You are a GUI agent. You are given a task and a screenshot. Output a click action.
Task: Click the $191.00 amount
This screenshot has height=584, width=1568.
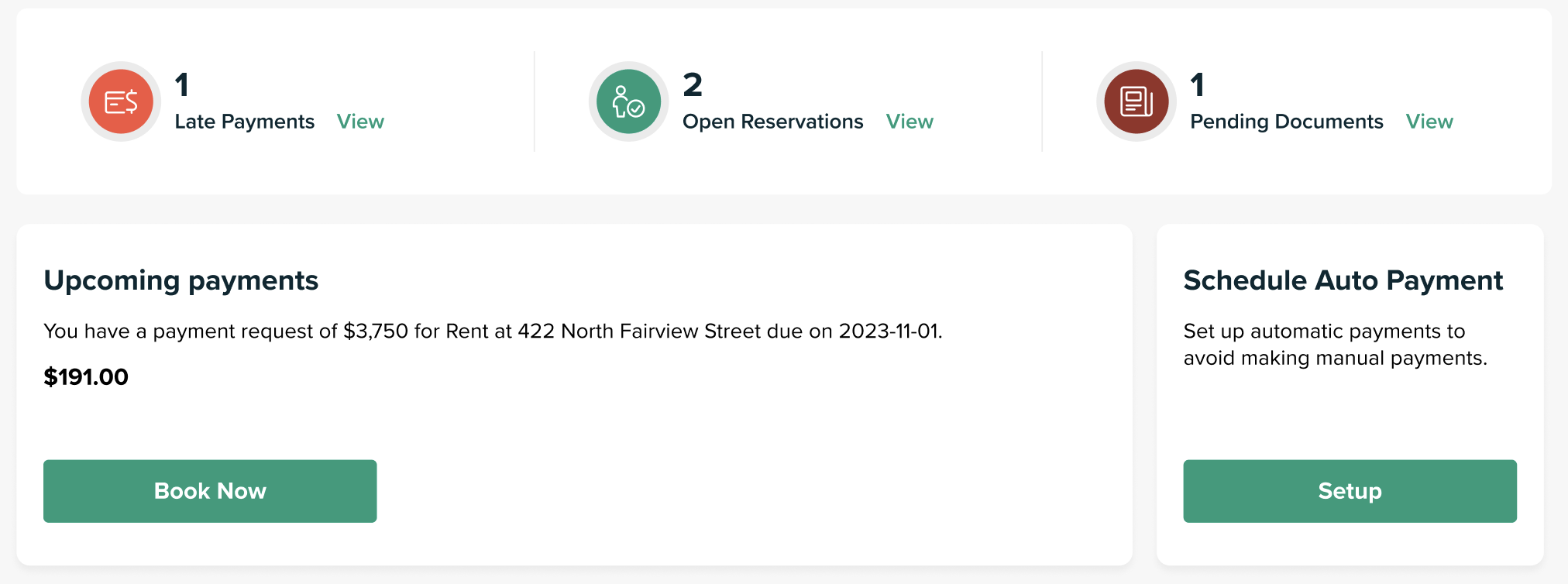coord(86,377)
